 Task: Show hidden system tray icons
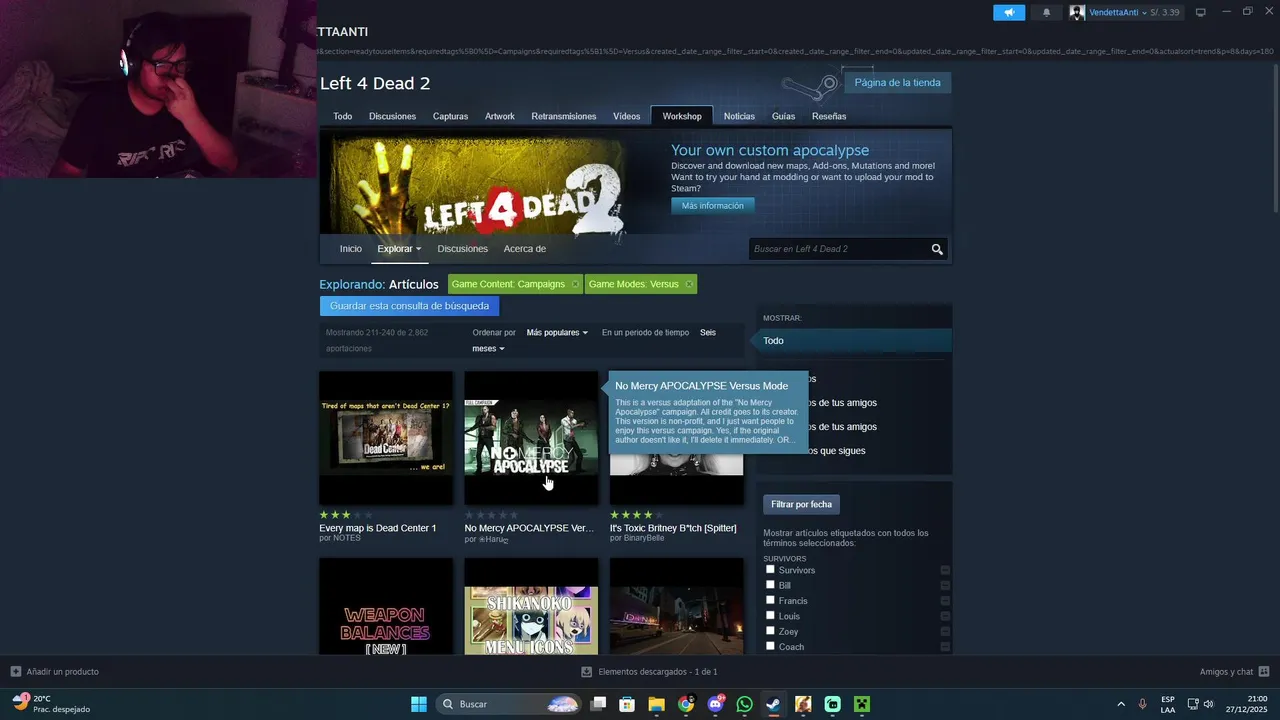click(1120, 704)
